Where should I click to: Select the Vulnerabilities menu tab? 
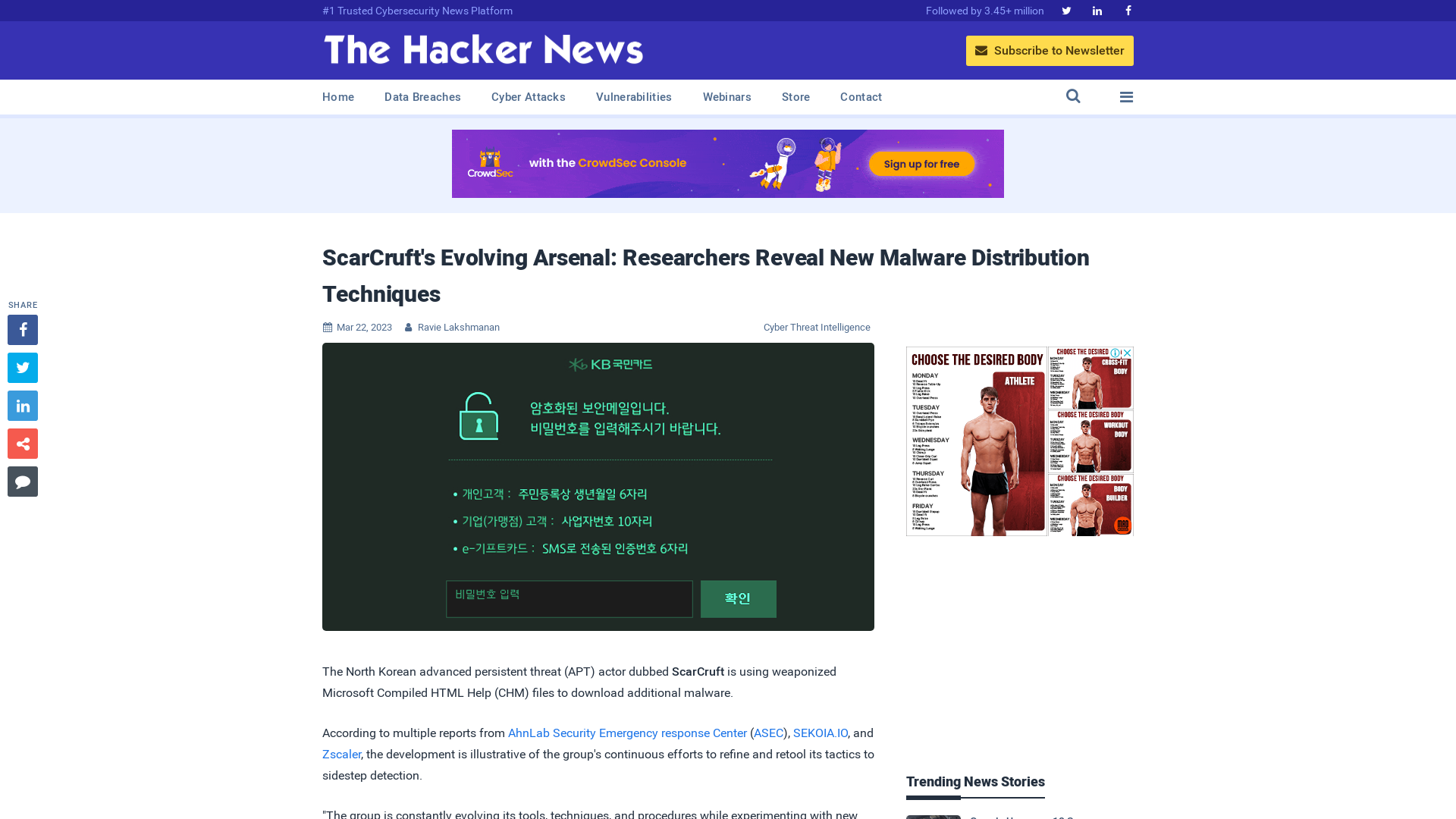tap(634, 97)
